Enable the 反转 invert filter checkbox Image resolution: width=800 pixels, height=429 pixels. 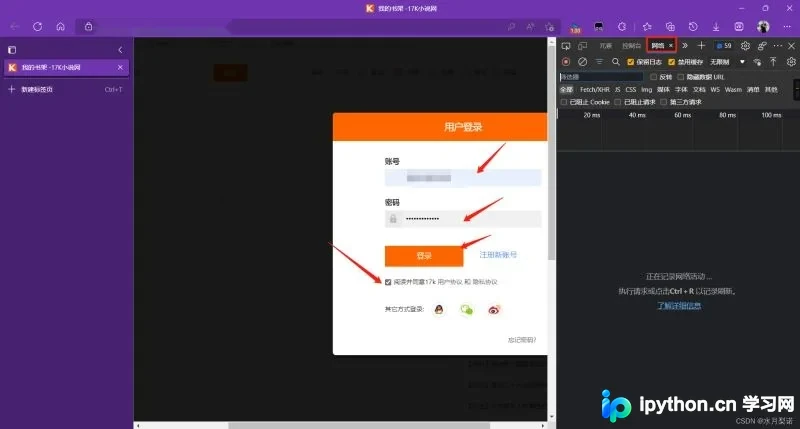(x=654, y=77)
